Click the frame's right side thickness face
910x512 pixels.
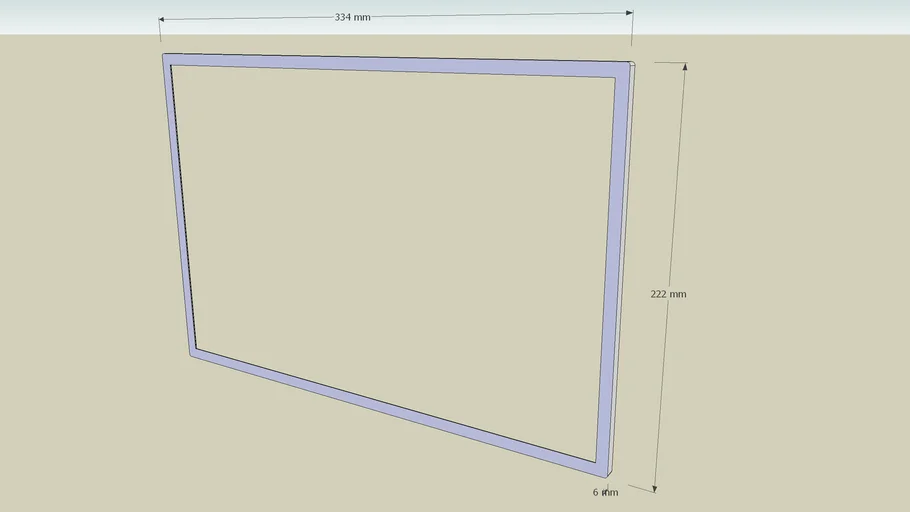point(624,270)
